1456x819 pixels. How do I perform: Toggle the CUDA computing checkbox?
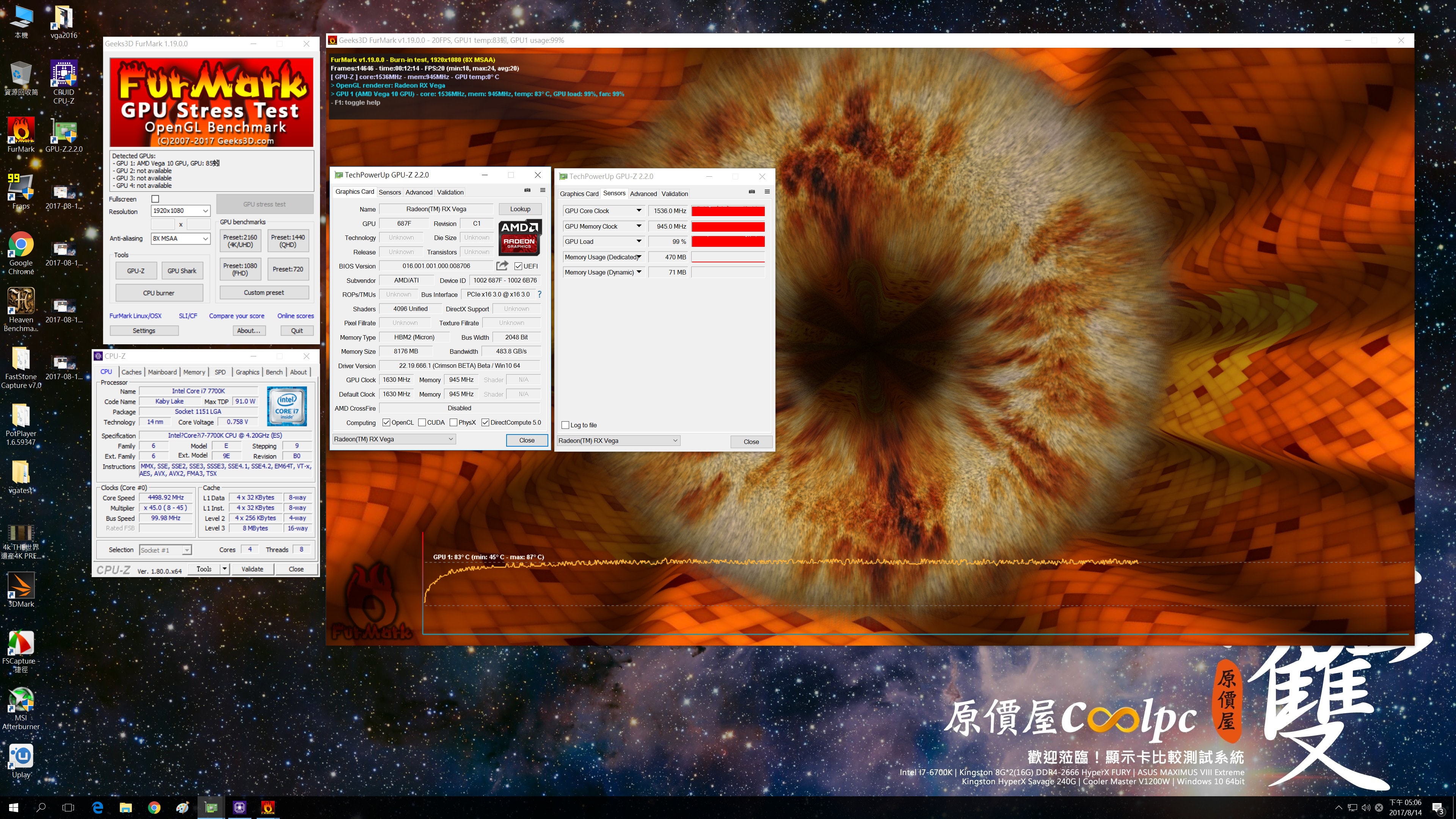tap(422, 422)
